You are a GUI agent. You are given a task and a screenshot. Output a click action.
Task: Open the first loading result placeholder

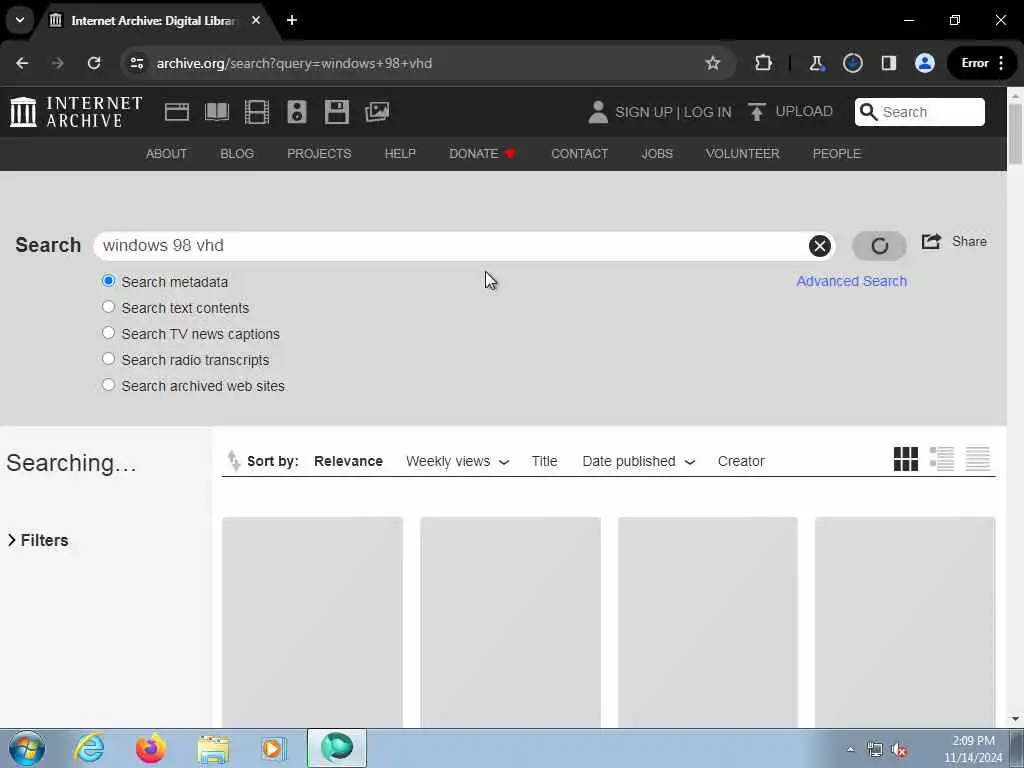point(312,622)
